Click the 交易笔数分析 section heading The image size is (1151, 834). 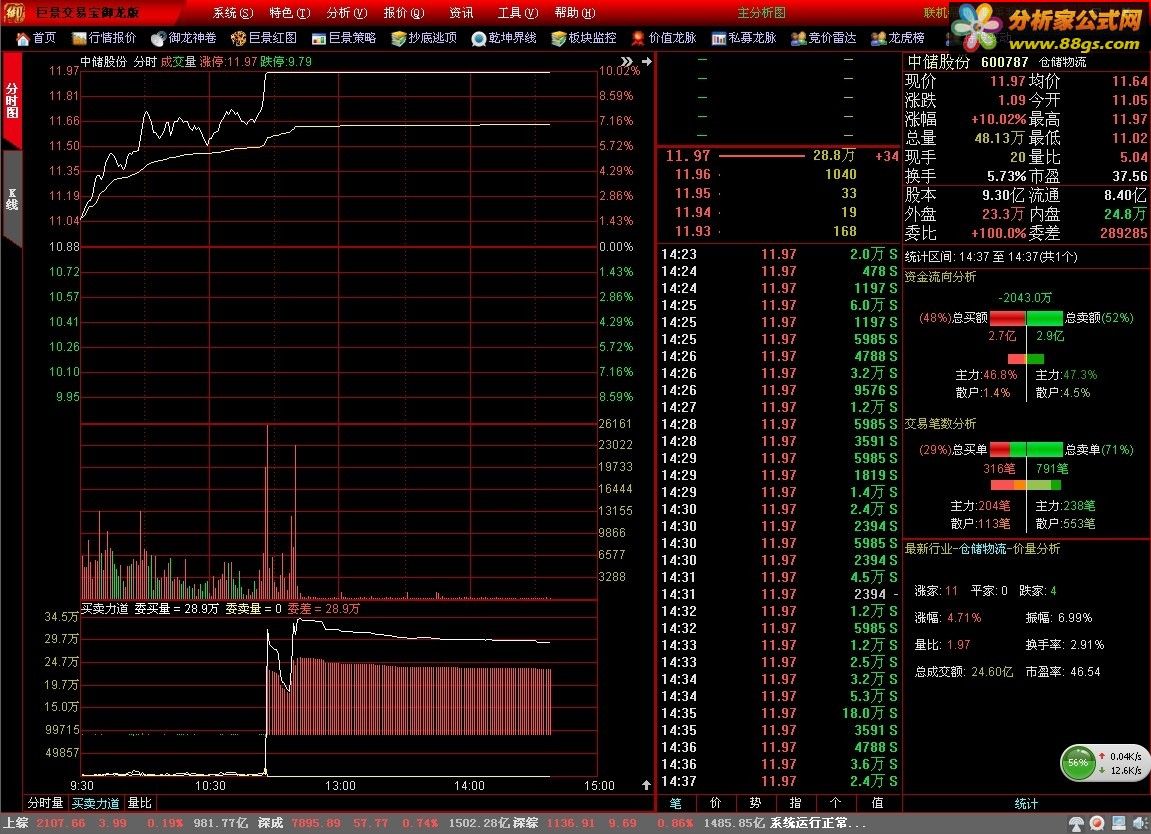[940, 424]
